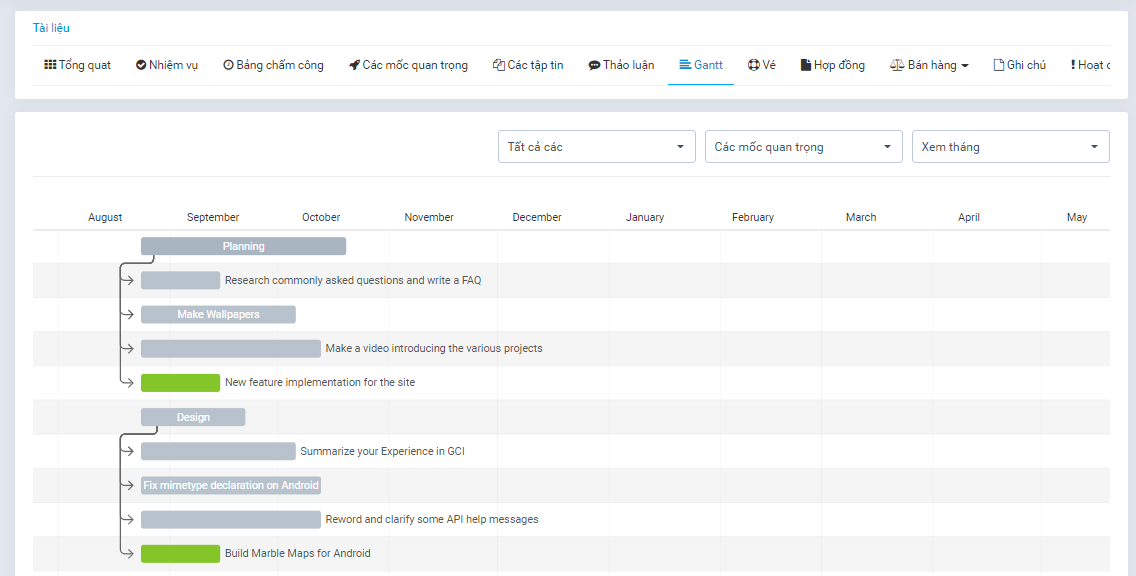This screenshot has width=1136, height=576.
Task: Click the chat bubble icon for Thảo luận
Action: 595,65
